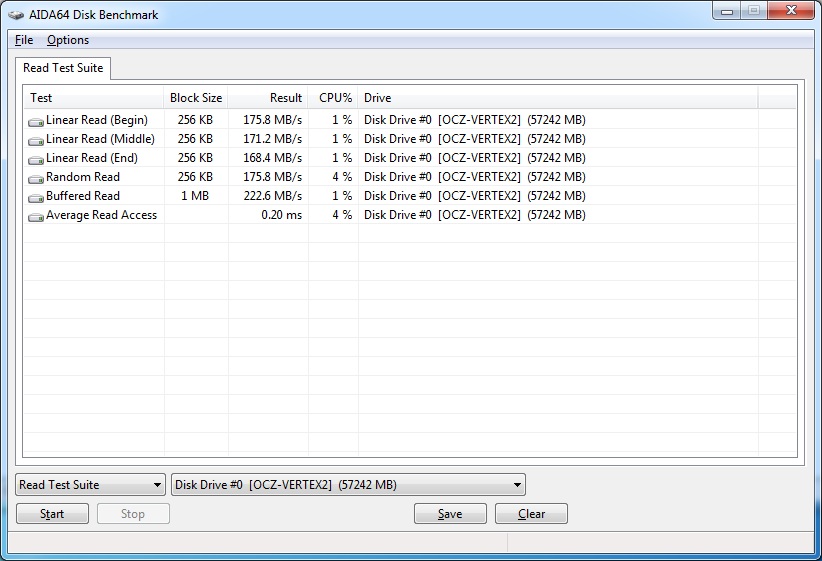Click the CPU% column header

[x=334, y=98]
